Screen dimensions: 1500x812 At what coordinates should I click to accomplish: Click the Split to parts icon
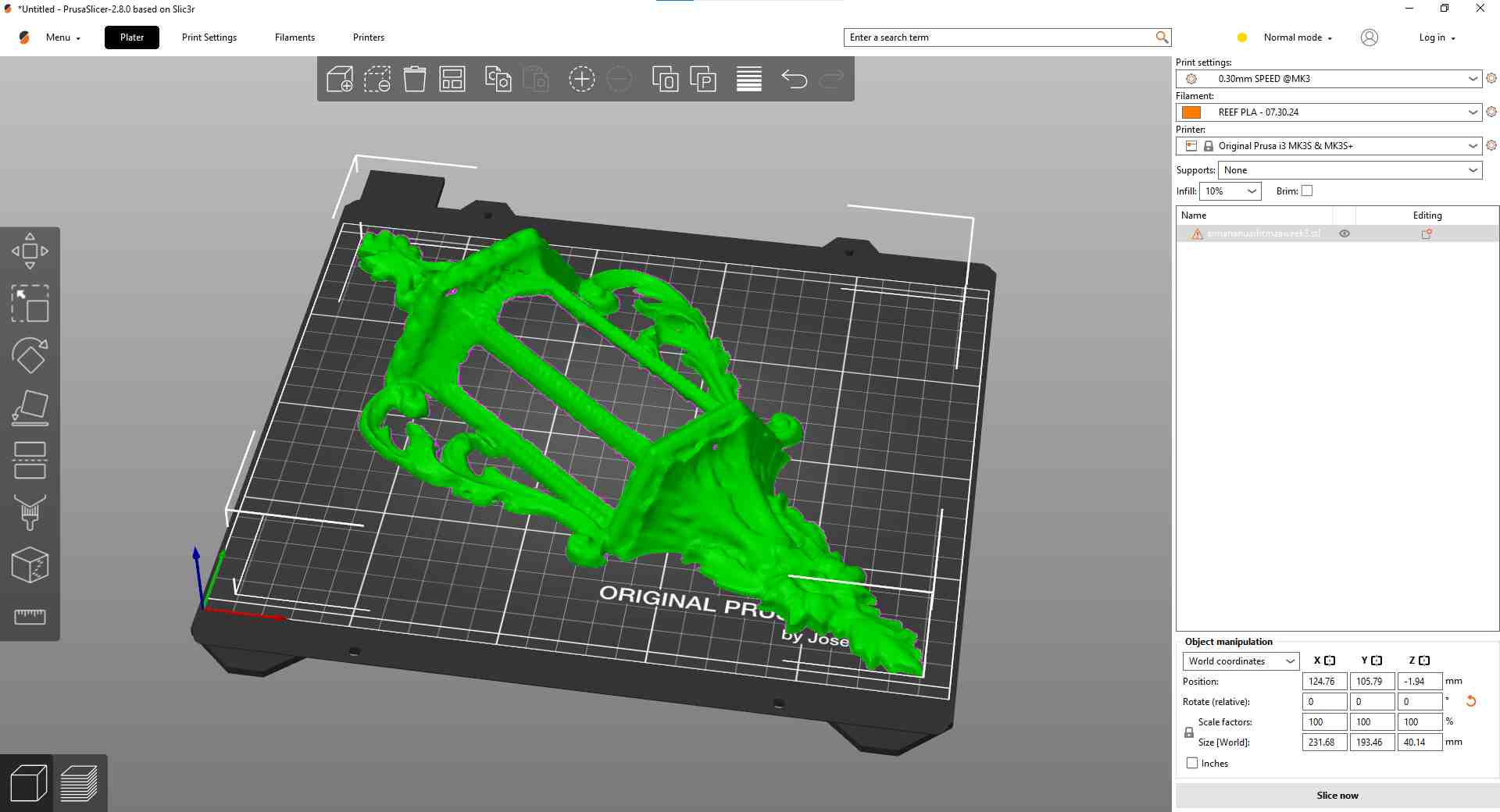click(703, 79)
